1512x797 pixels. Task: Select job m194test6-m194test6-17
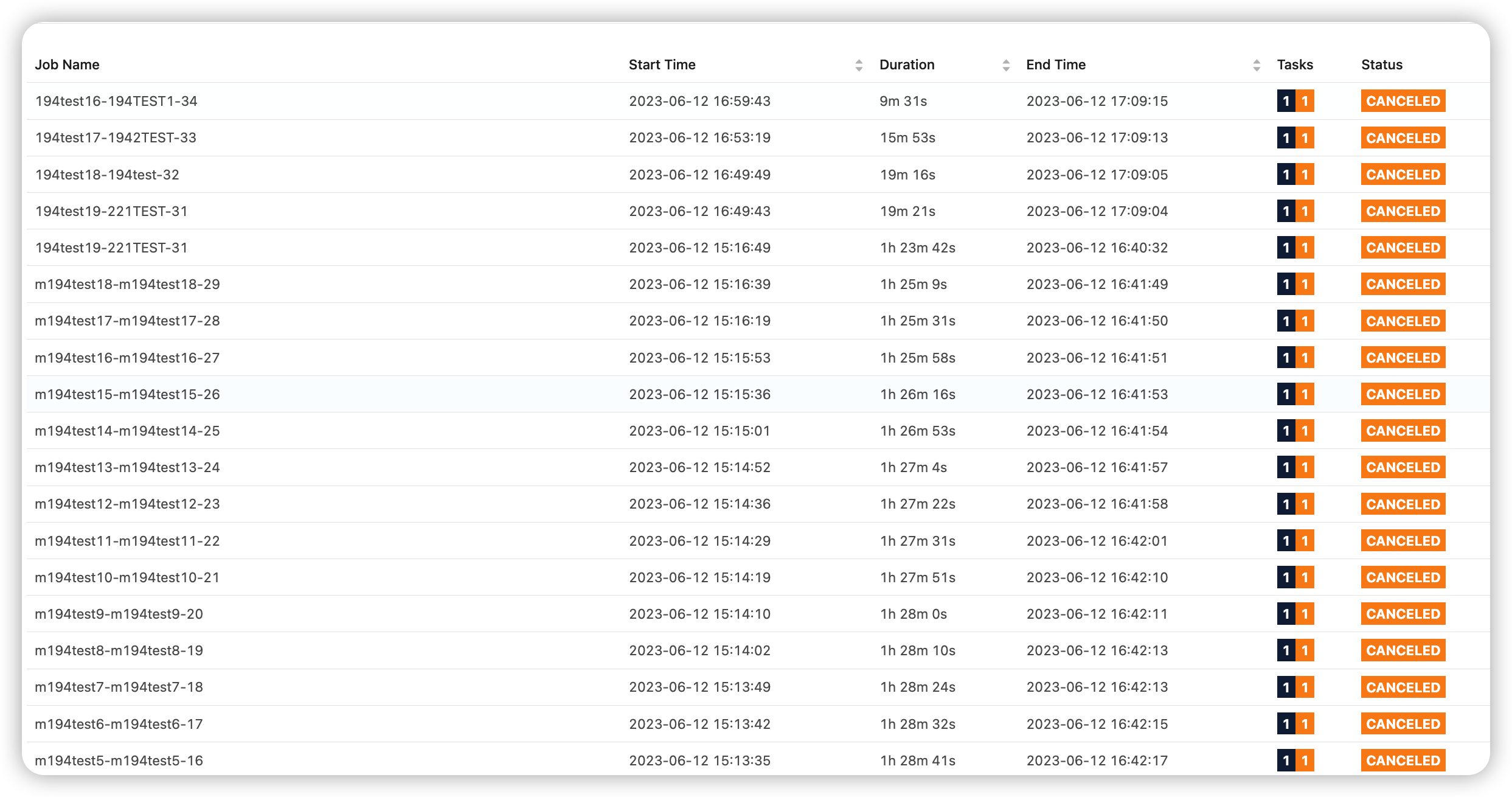(119, 724)
